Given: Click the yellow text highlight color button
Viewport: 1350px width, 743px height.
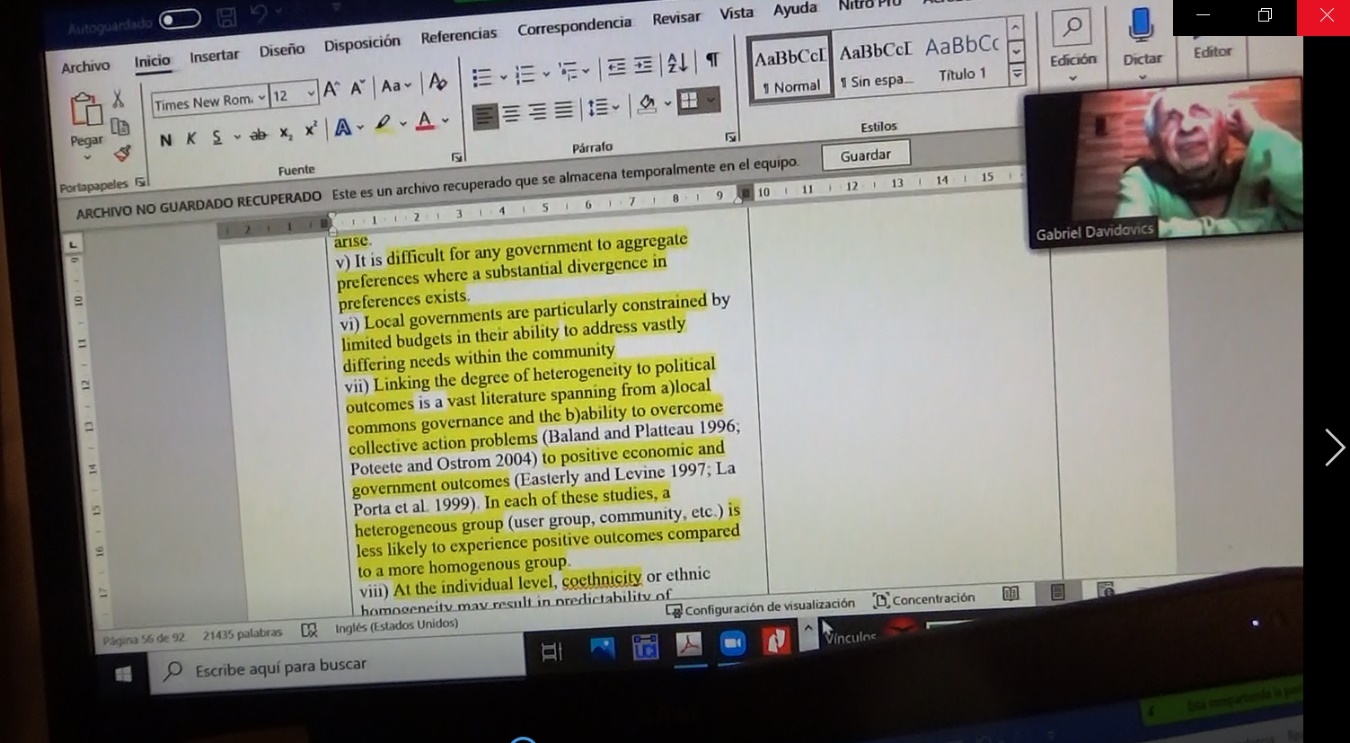Looking at the screenshot, I should [x=383, y=125].
